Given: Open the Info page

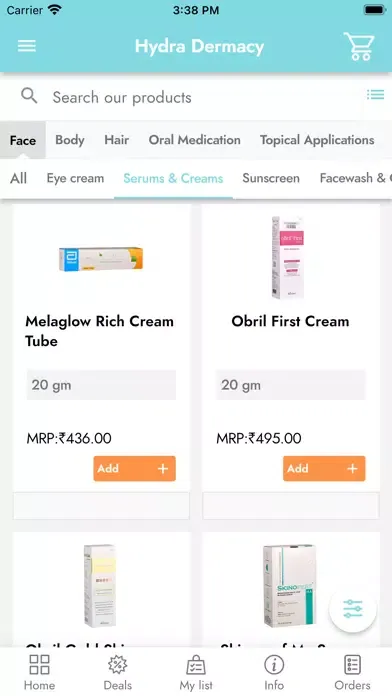Looking at the screenshot, I should 274,672.
